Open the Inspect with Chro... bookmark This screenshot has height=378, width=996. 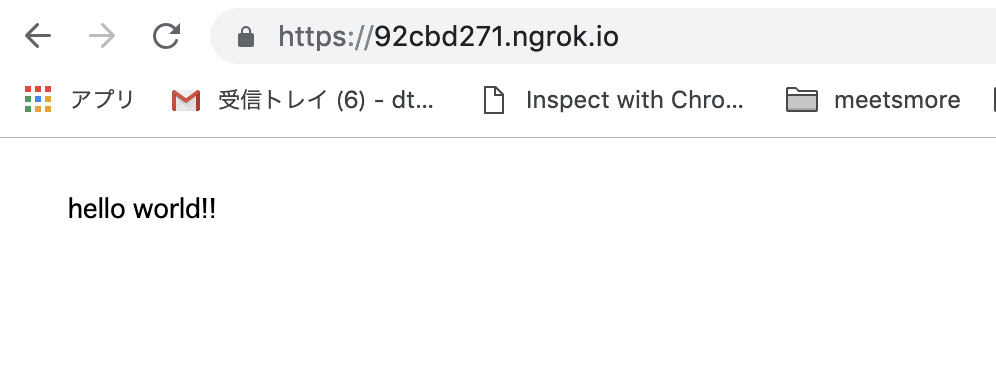coord(635,100)
